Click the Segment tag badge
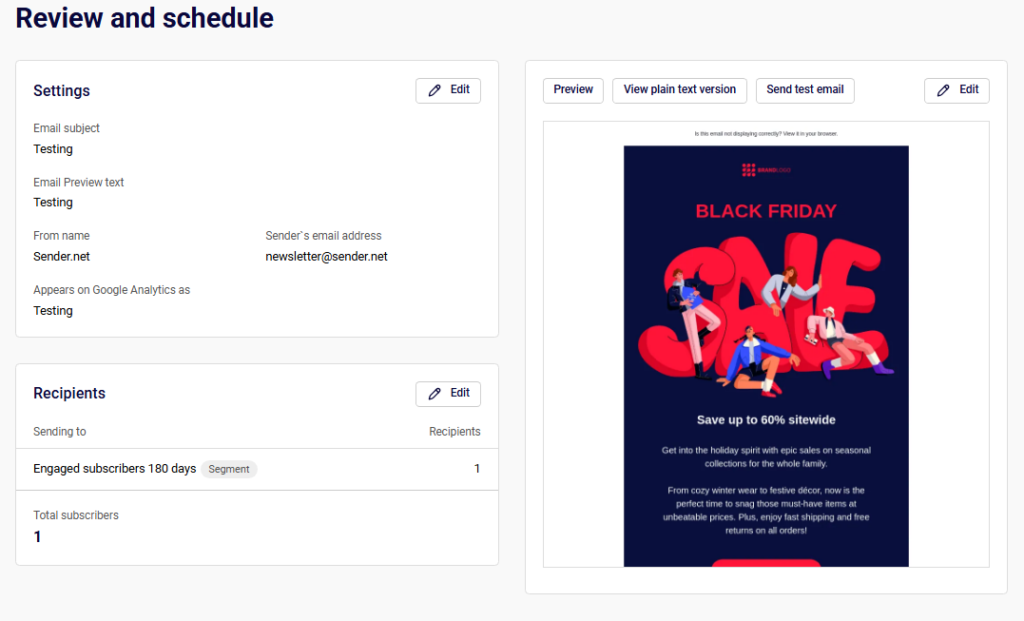 pyautogui.click(x=229, y=469)
